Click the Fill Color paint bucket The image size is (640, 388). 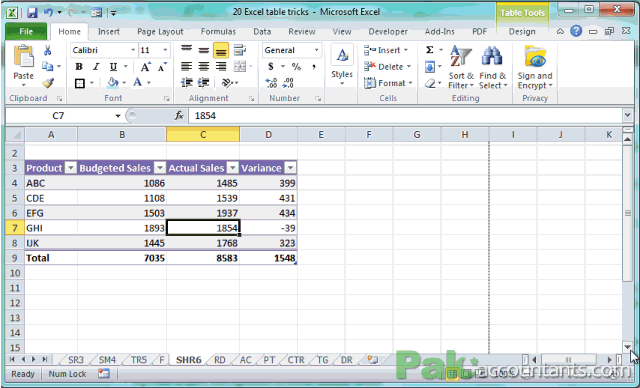click(x=112, y=83)
